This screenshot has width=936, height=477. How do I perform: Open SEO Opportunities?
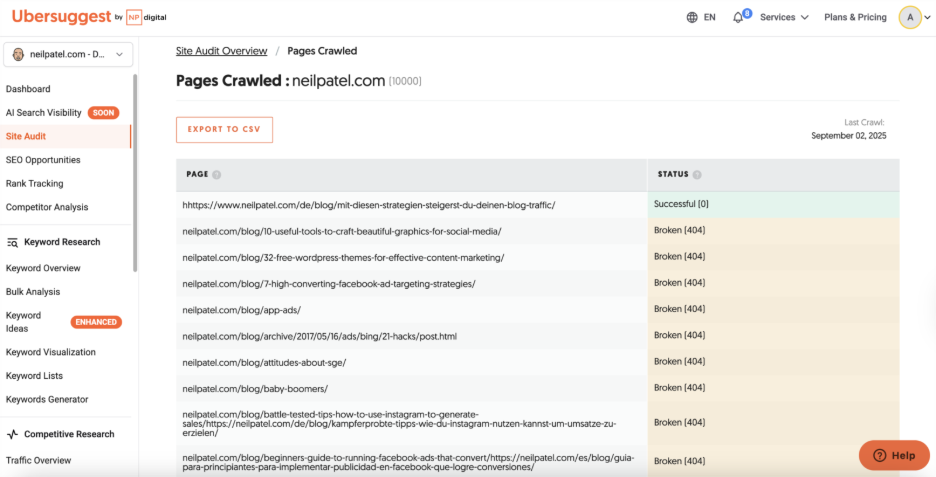click(x=43, y=160)
